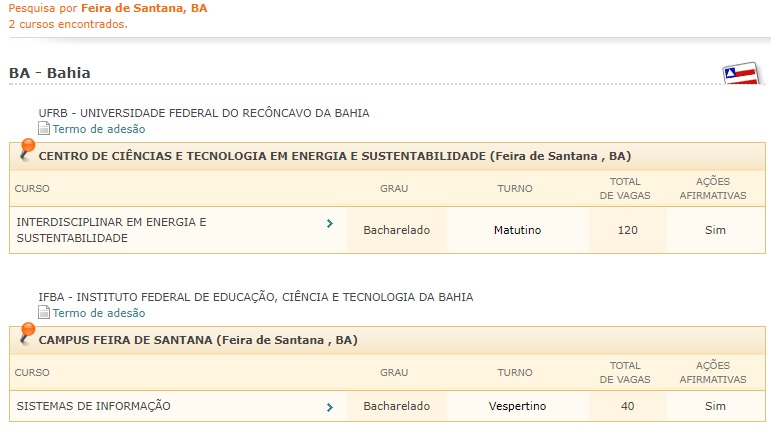
Task: Click the 120 total de vagas cell
Action: pyautogui.click(x=627, y=230)
